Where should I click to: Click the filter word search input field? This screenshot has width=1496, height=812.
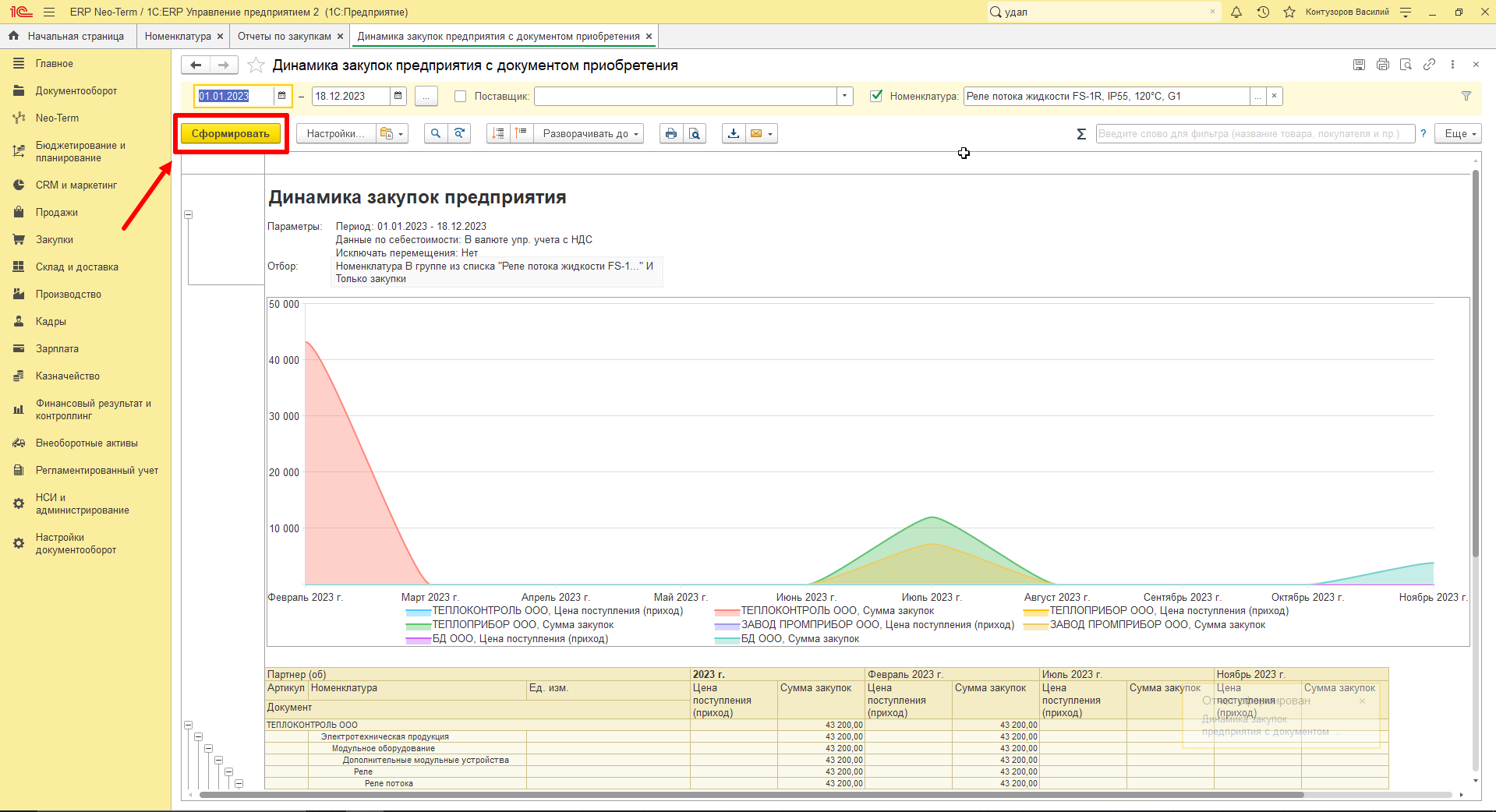tap(1255, 134)
